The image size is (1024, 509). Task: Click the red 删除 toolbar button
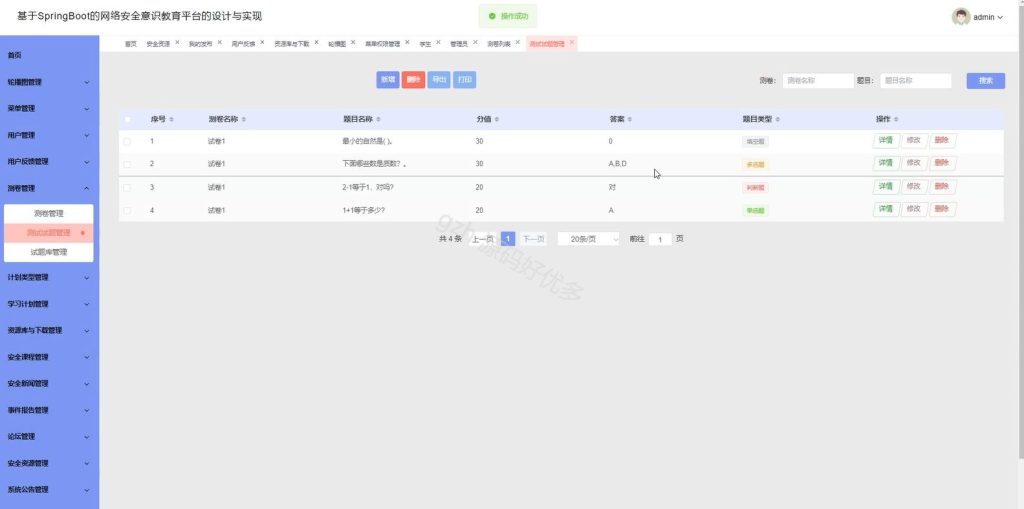pyautogui.click(x=413, y=80)
